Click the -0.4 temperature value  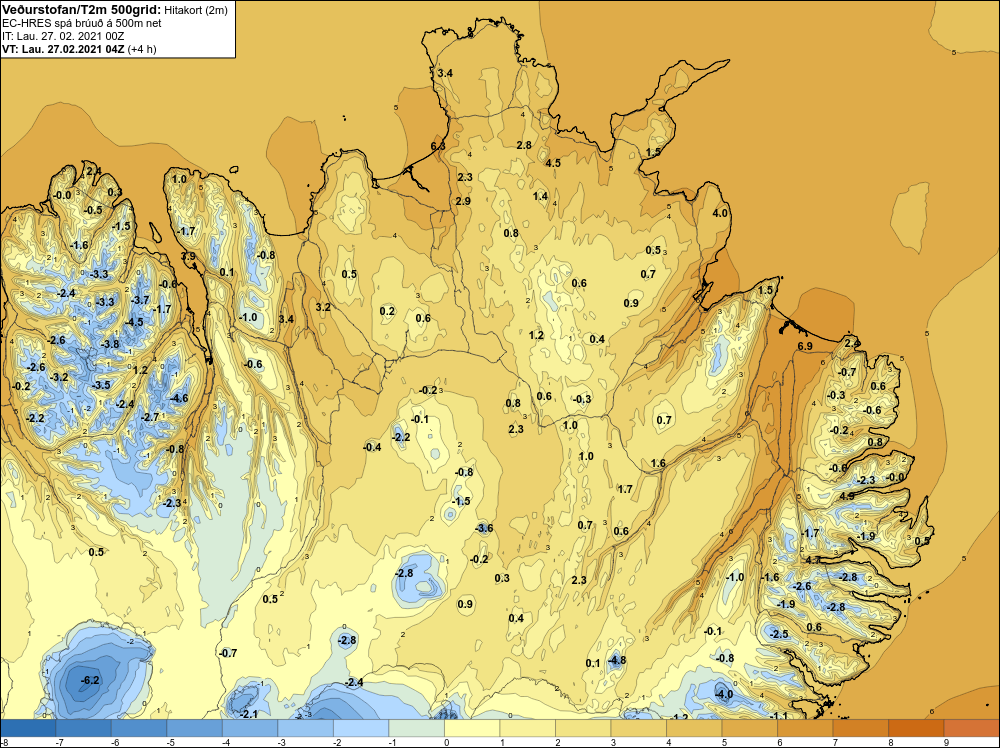pos(372,448)
